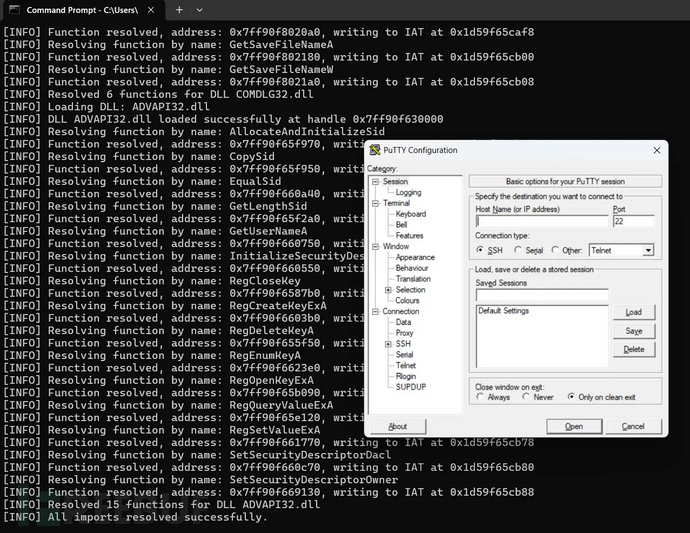690x533 pixels.
Task: Select the Logging category
Action: point(408,192)
